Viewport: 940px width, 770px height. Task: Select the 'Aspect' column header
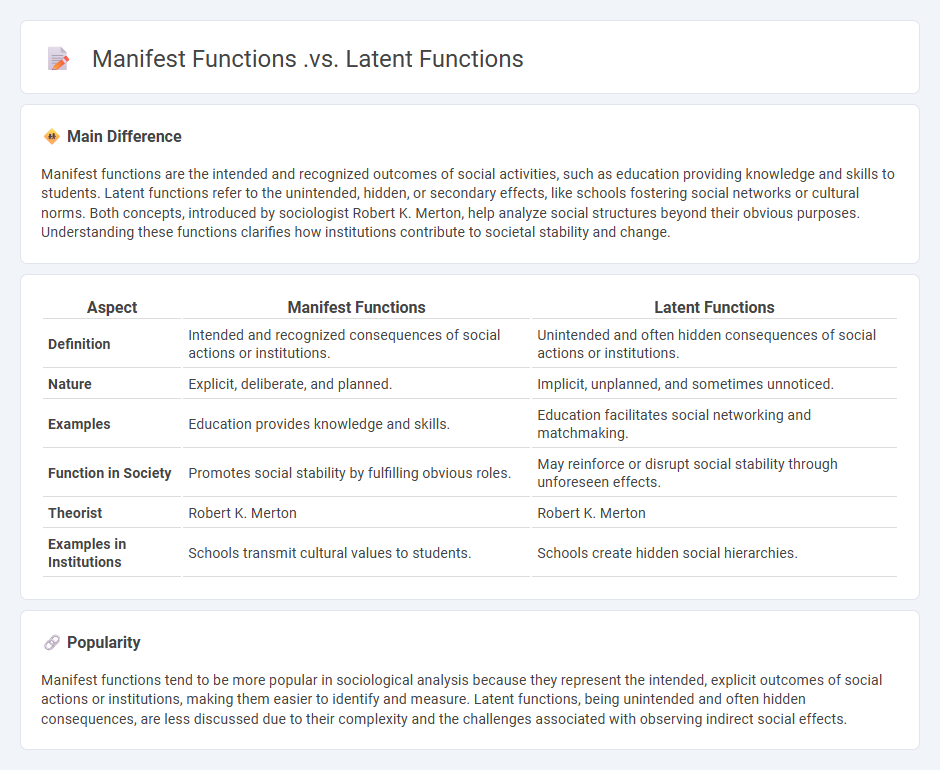112,307
